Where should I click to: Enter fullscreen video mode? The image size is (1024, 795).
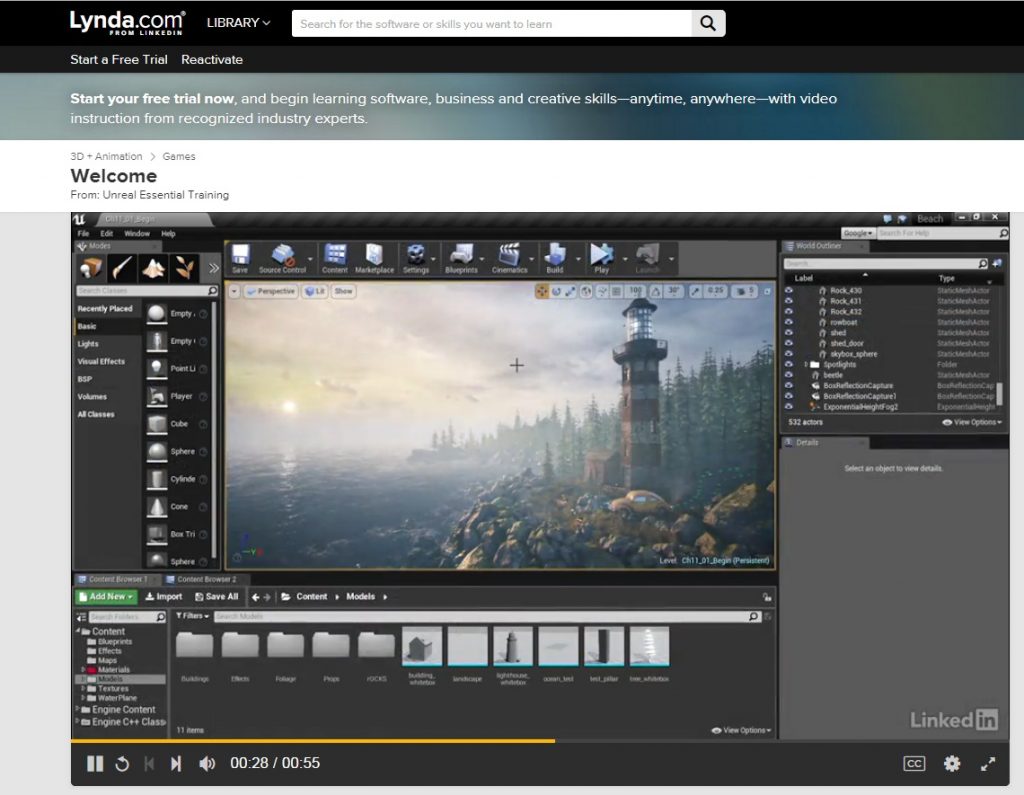[988, 764]
